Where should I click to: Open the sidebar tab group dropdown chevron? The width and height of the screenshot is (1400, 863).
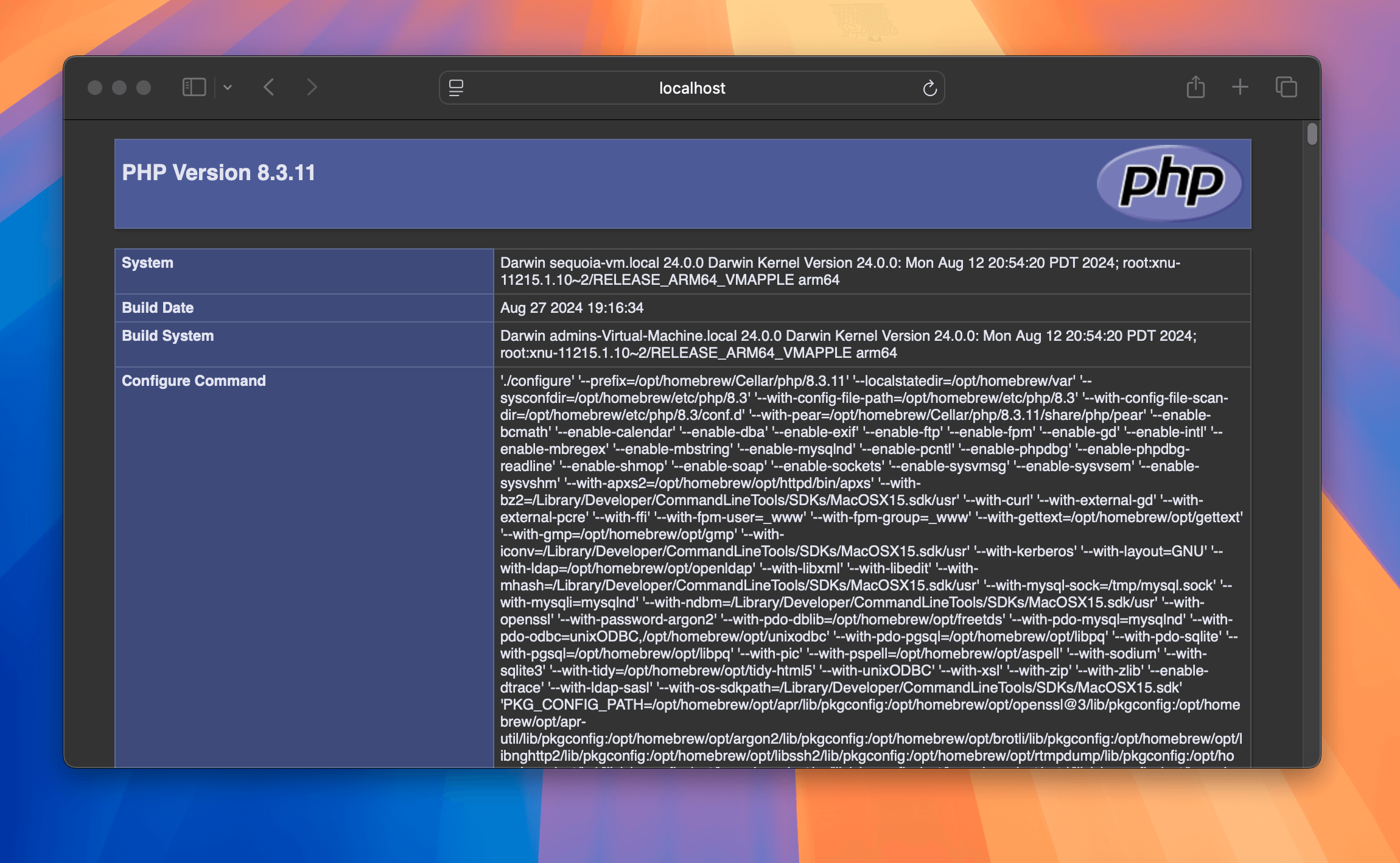[228, 88]
